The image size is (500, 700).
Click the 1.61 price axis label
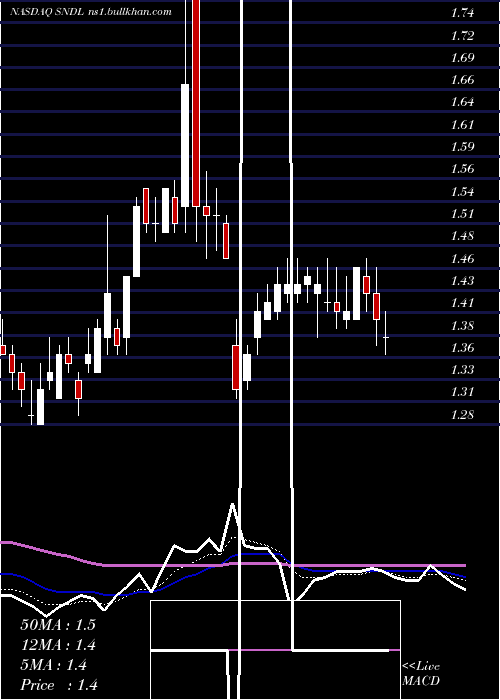[462, 124]
